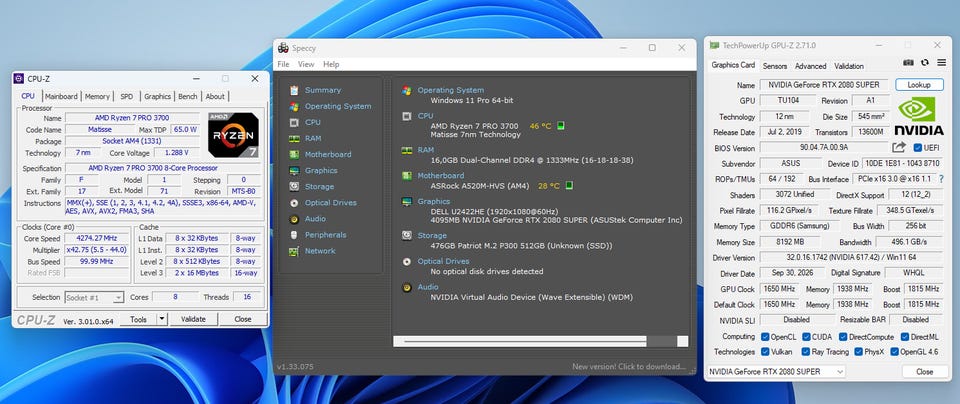Toggle the Ray Tracing checkbox

(804, 352)
